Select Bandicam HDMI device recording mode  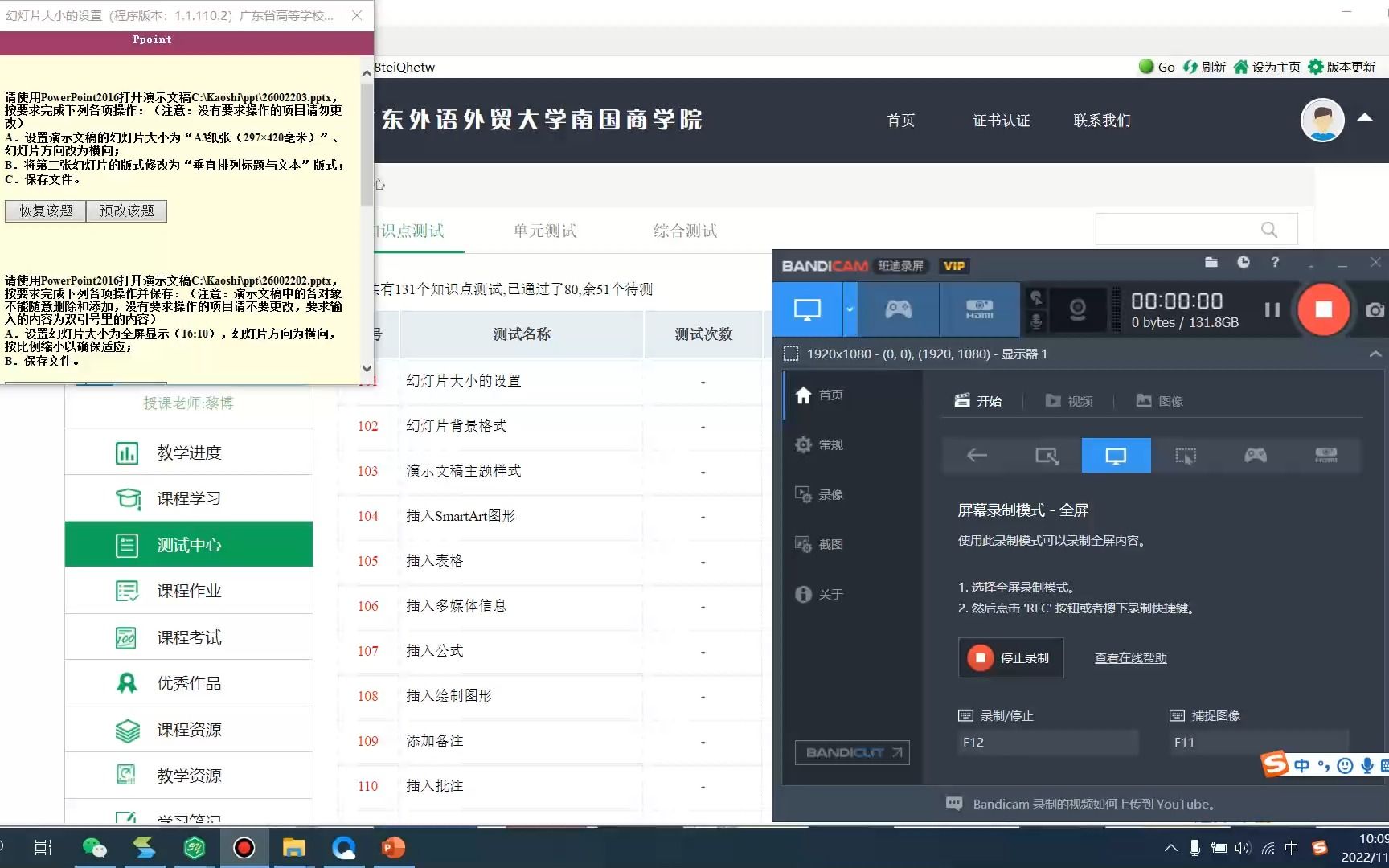tap(979, 309)
